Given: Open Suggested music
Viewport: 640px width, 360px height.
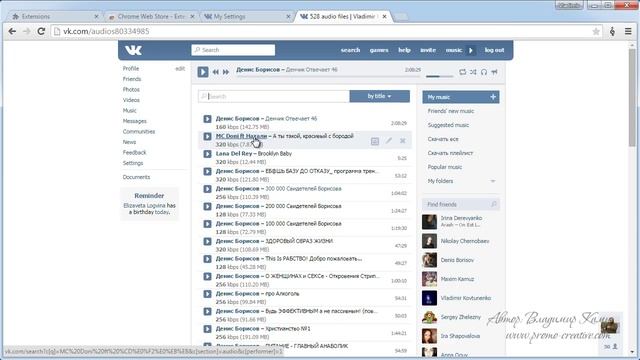Looking at the screenshot, I should point(448,125).
